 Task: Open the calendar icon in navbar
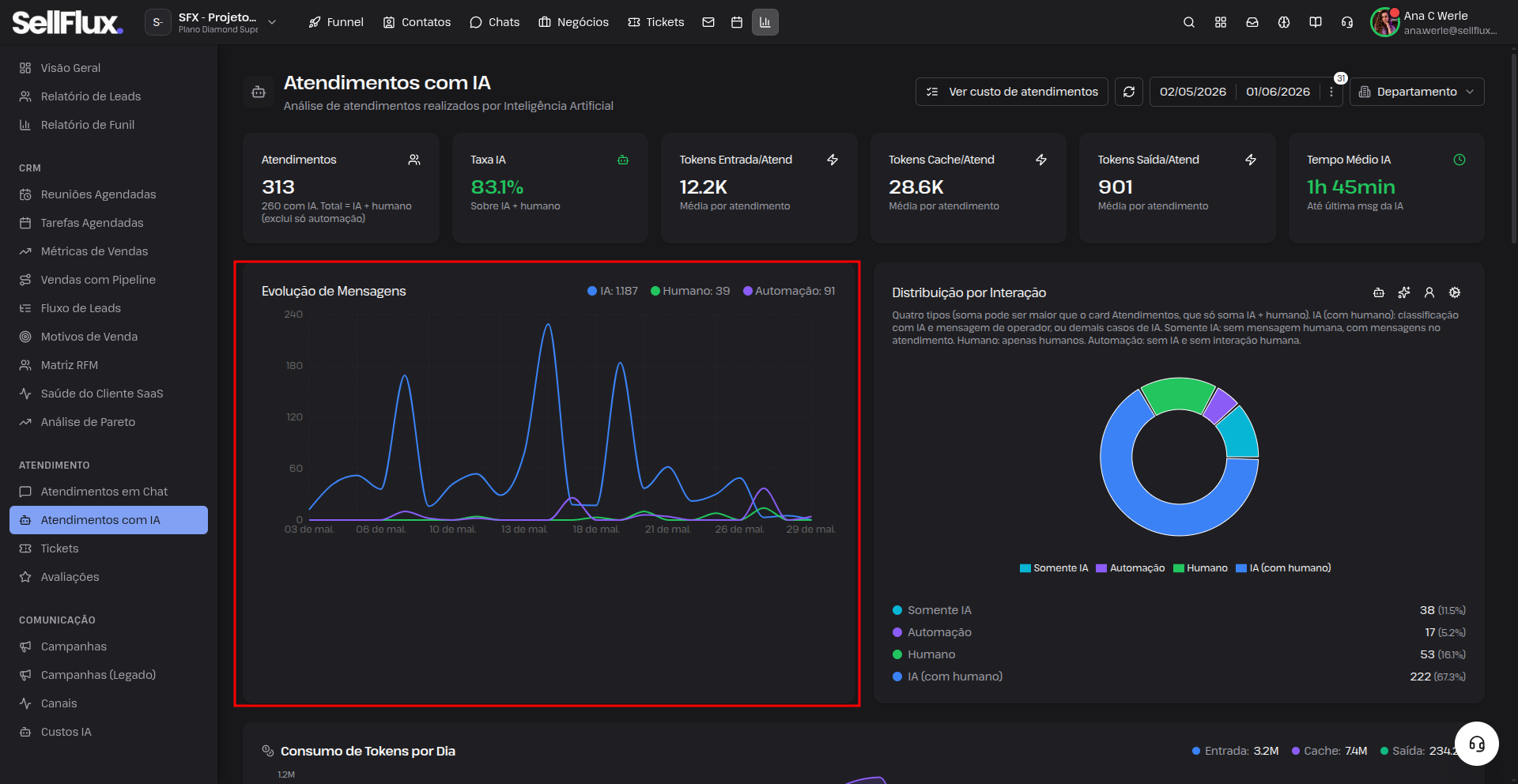click(737, 22)
